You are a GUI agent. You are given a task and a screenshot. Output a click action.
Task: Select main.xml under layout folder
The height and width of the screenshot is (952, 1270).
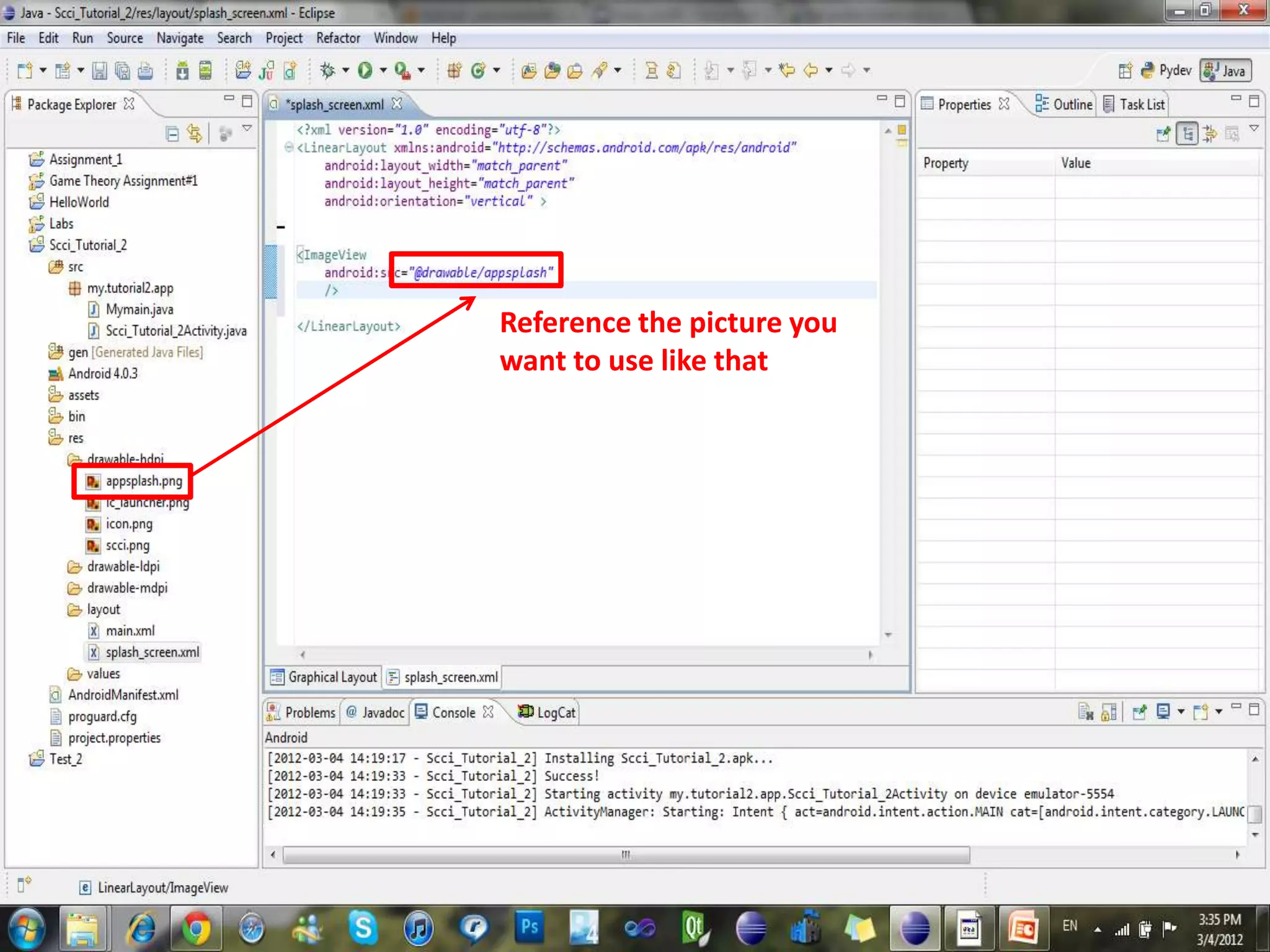pyautogui.click(x=121, y=631)
